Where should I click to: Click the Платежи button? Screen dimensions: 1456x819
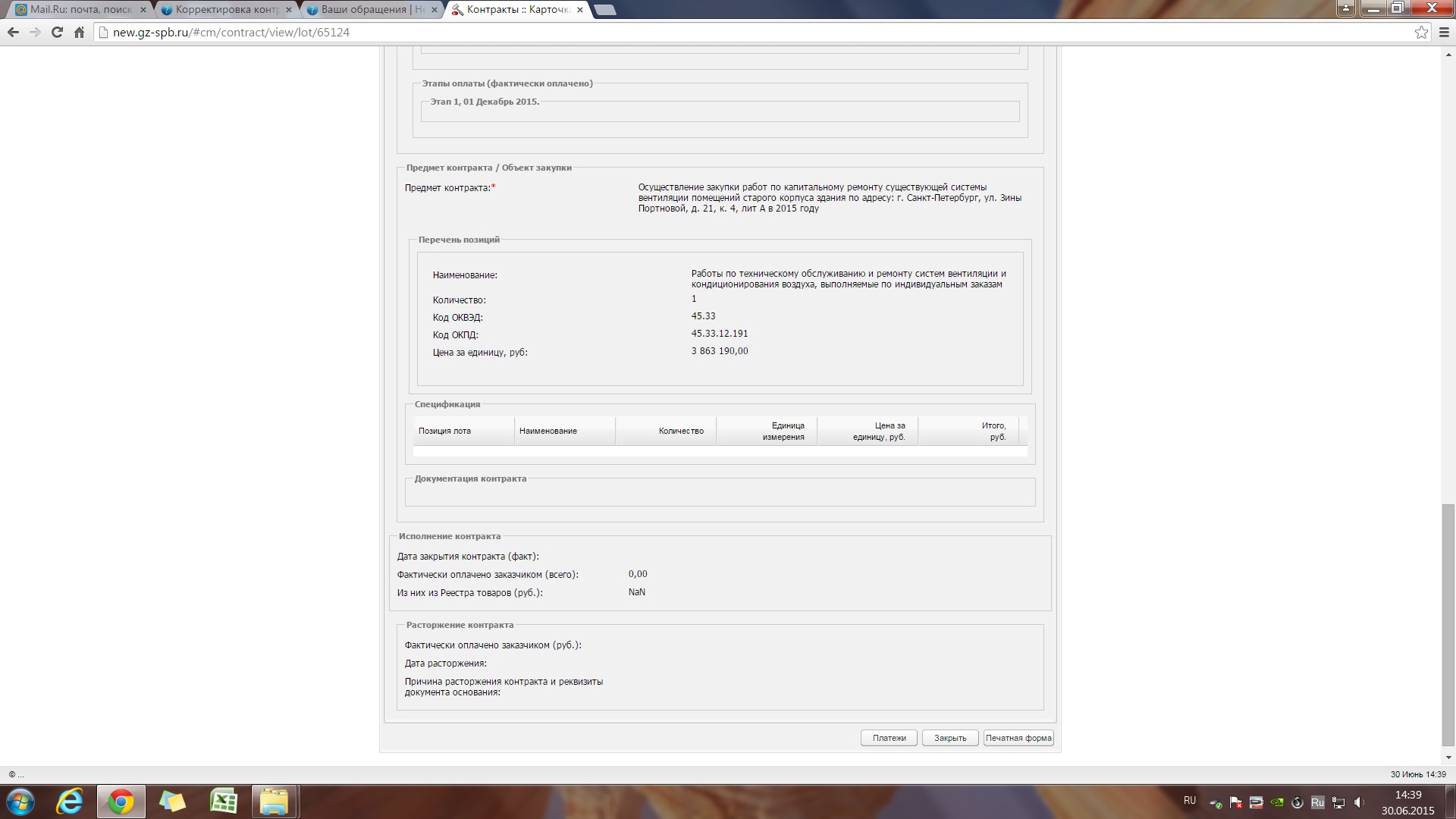point(889,738)
